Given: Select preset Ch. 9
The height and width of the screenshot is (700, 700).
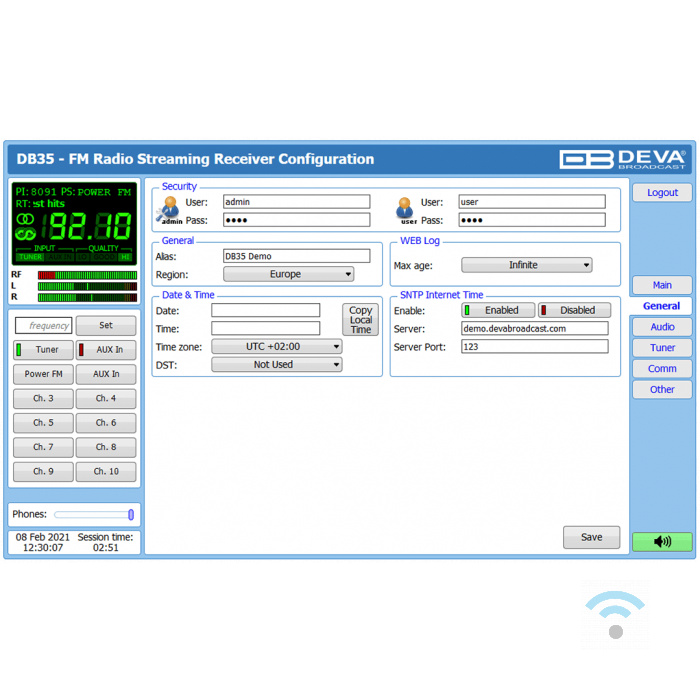Looking at the screenshot, I should pyautogui.click(x=43, y=471).
